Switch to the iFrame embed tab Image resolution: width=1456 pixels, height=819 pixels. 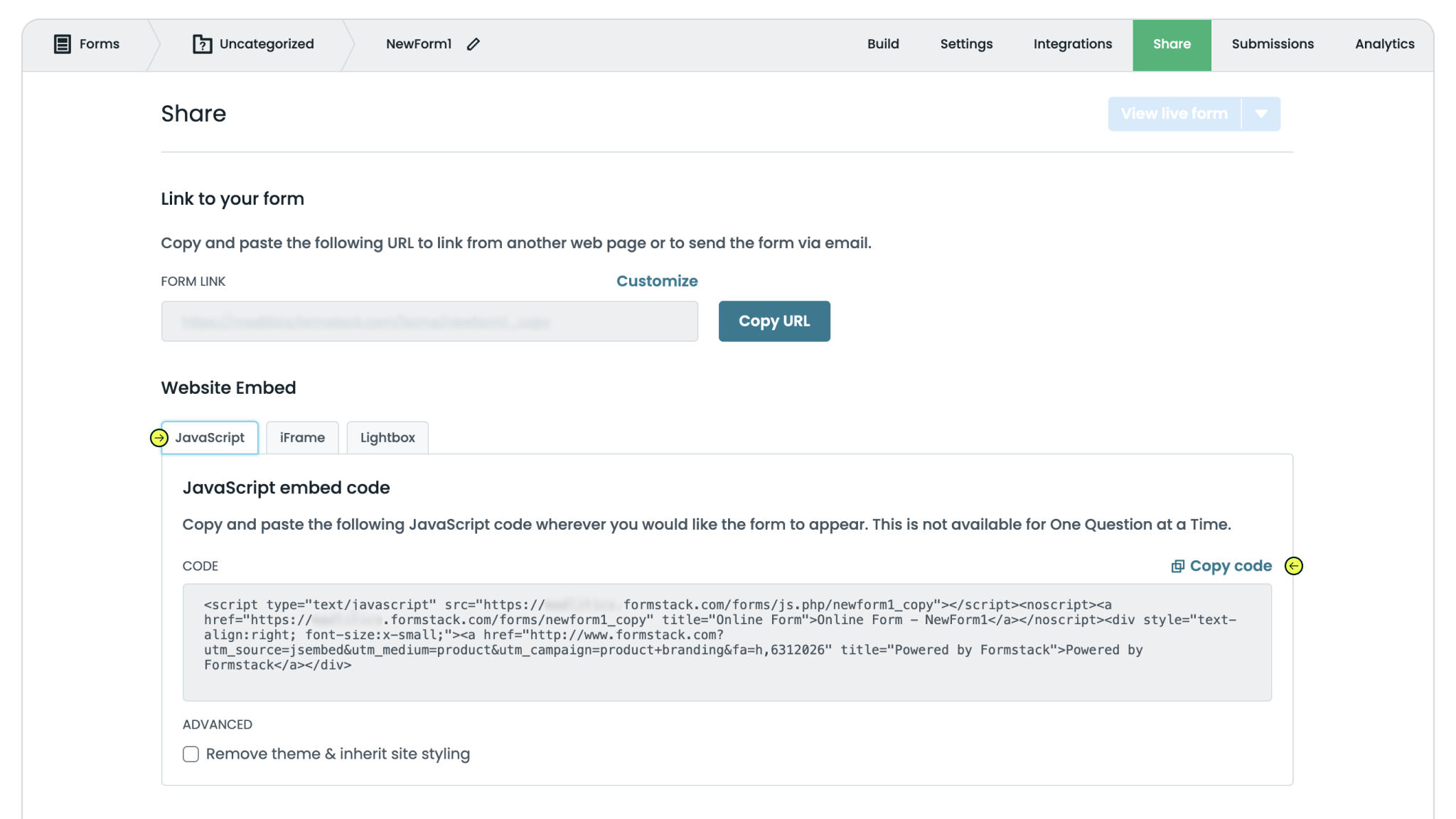pos(302,438)
